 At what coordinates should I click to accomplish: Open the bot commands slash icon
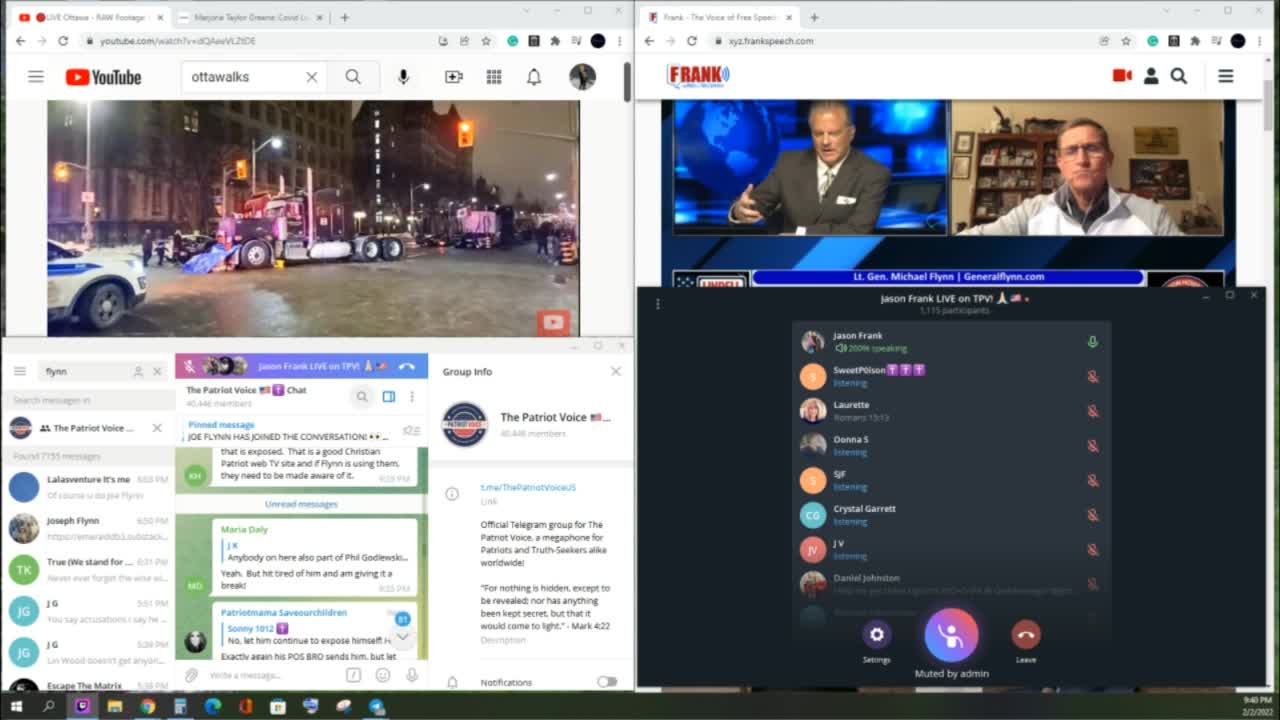[x=353, y=675]
